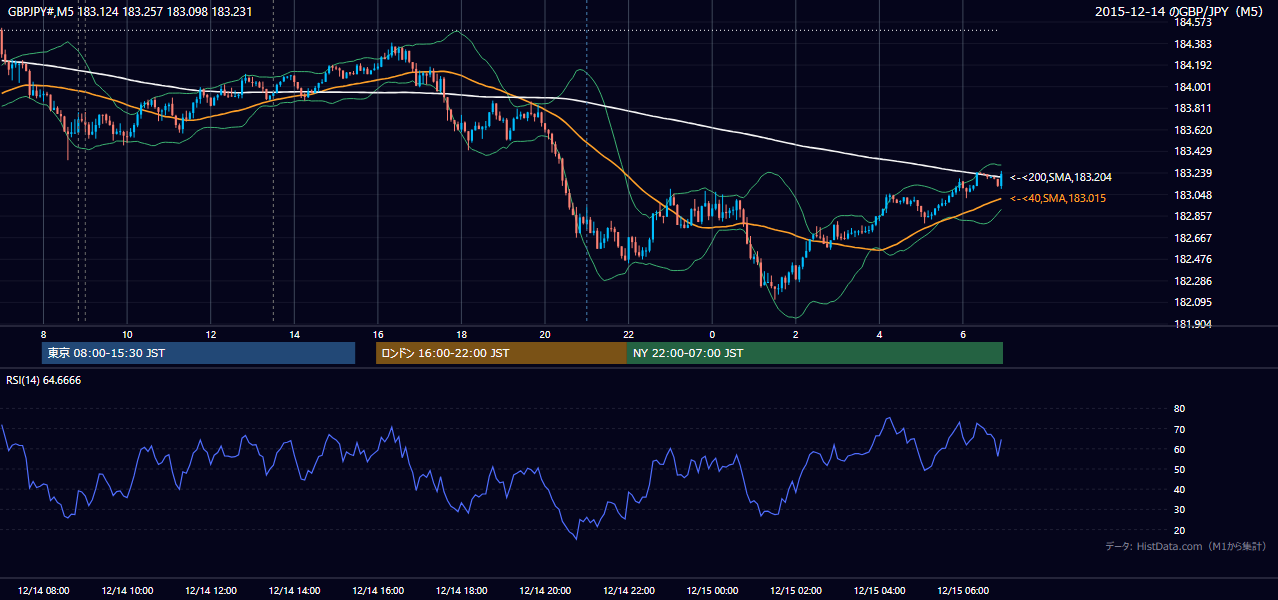Click the 183.620 price axis label
Viewport: 1278px width, 600px height.
pyautogui.click(x=1192, y=130)
